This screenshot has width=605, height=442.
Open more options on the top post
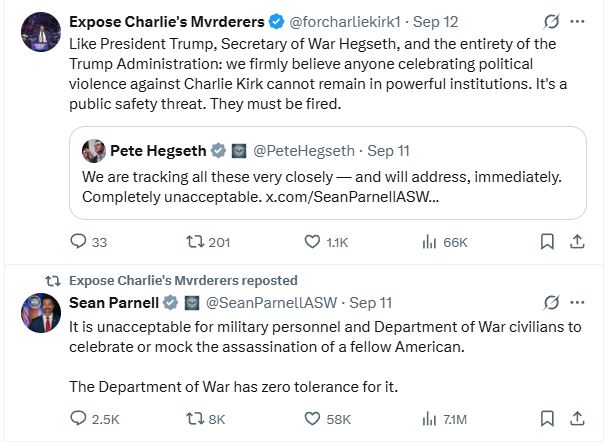click(577, 22)
